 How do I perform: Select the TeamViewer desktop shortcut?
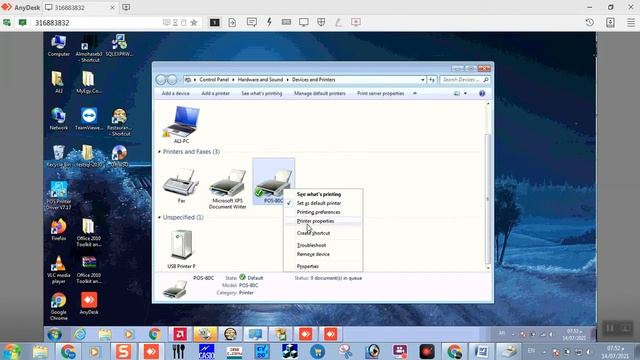[x=89, y=119]
